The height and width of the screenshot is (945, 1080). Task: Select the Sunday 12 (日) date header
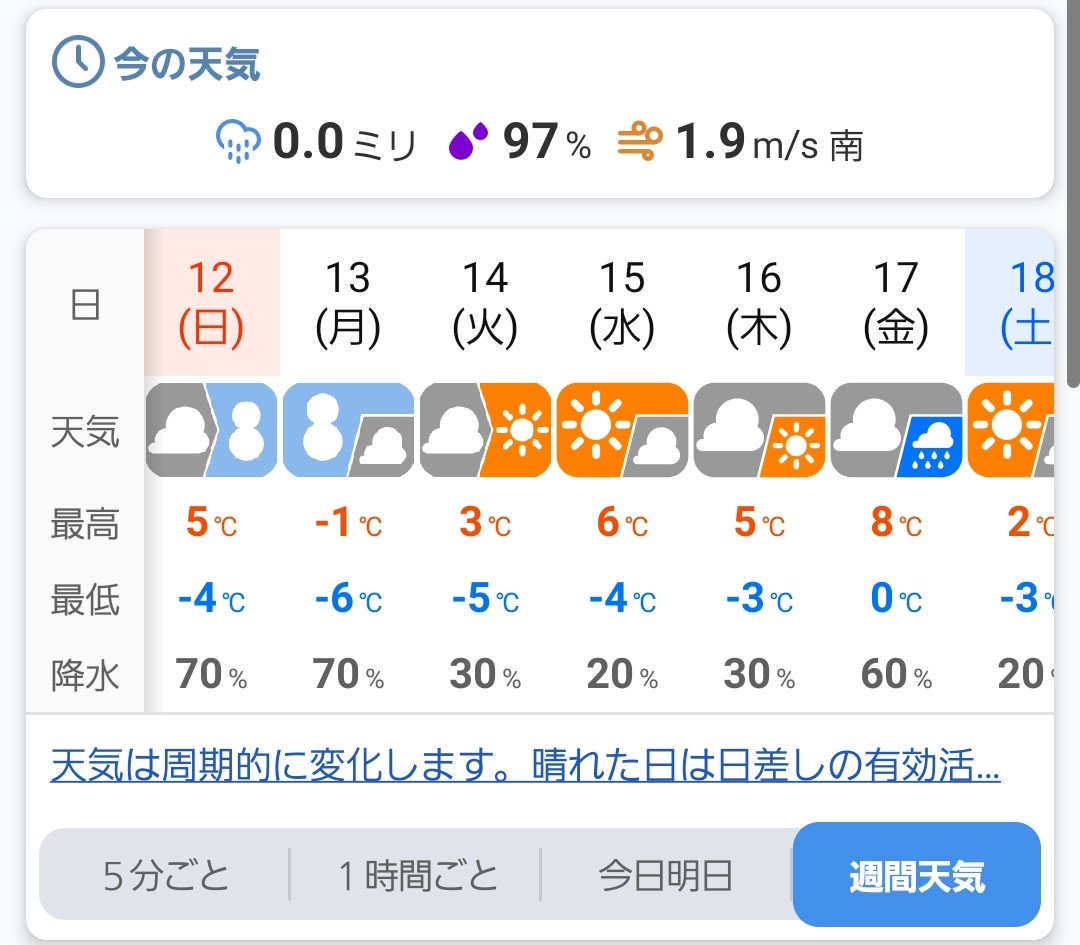[x=211, y=302]
